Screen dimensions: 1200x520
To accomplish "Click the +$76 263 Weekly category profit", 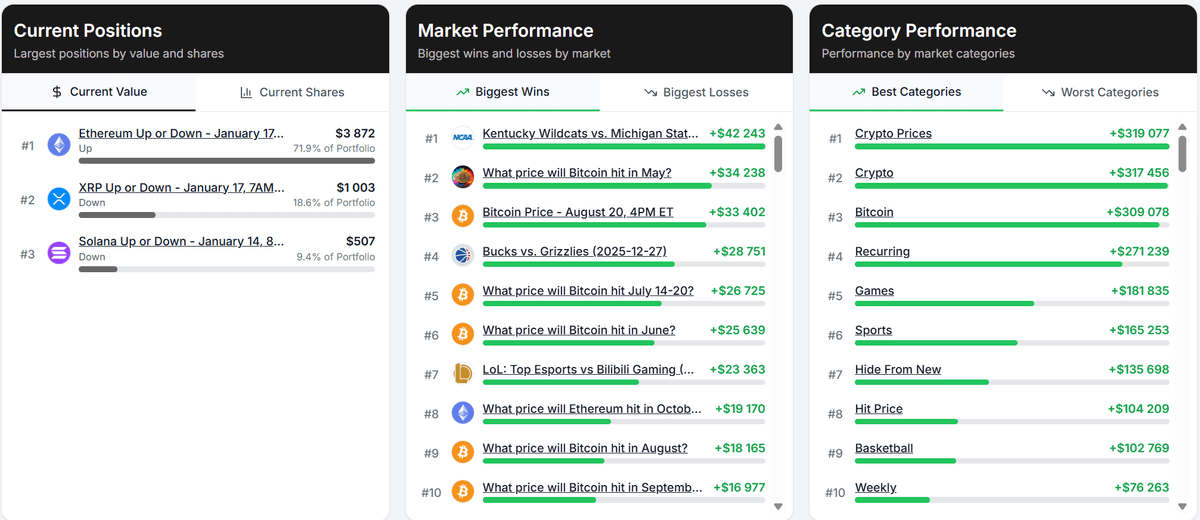I will click(1142, 487).
